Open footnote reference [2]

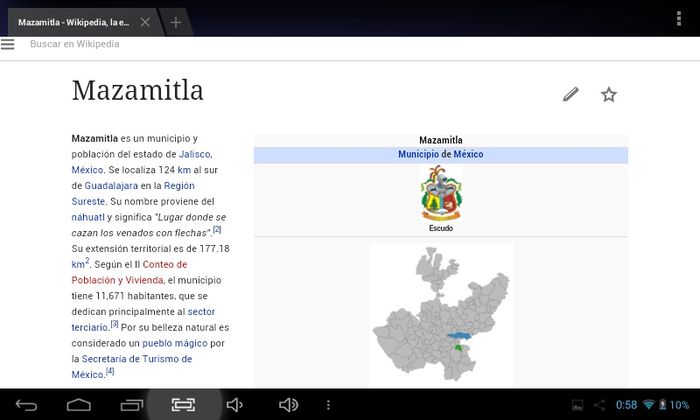(x=217, y=229)
